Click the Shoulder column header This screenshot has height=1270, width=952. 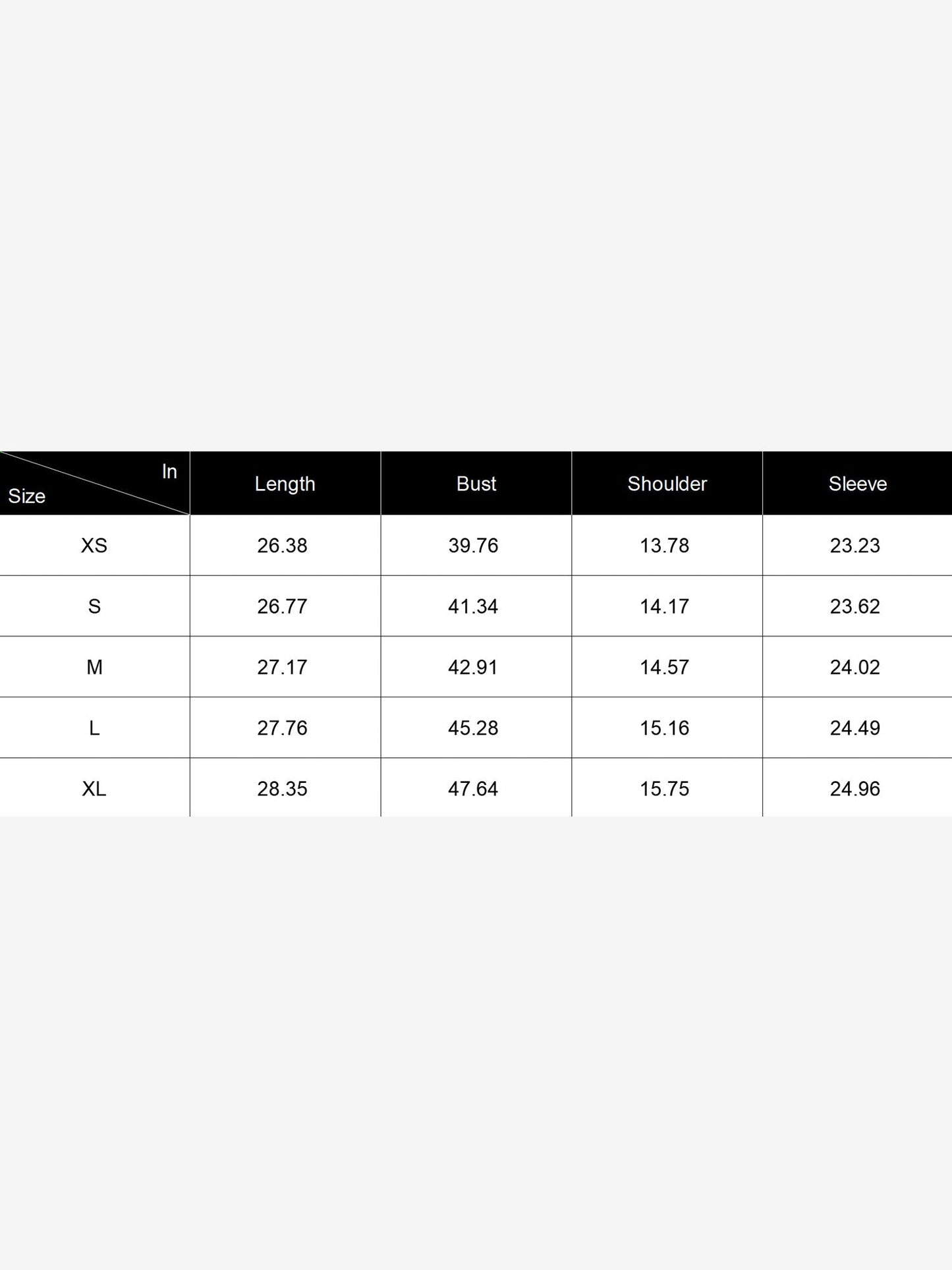pos(667,484)
